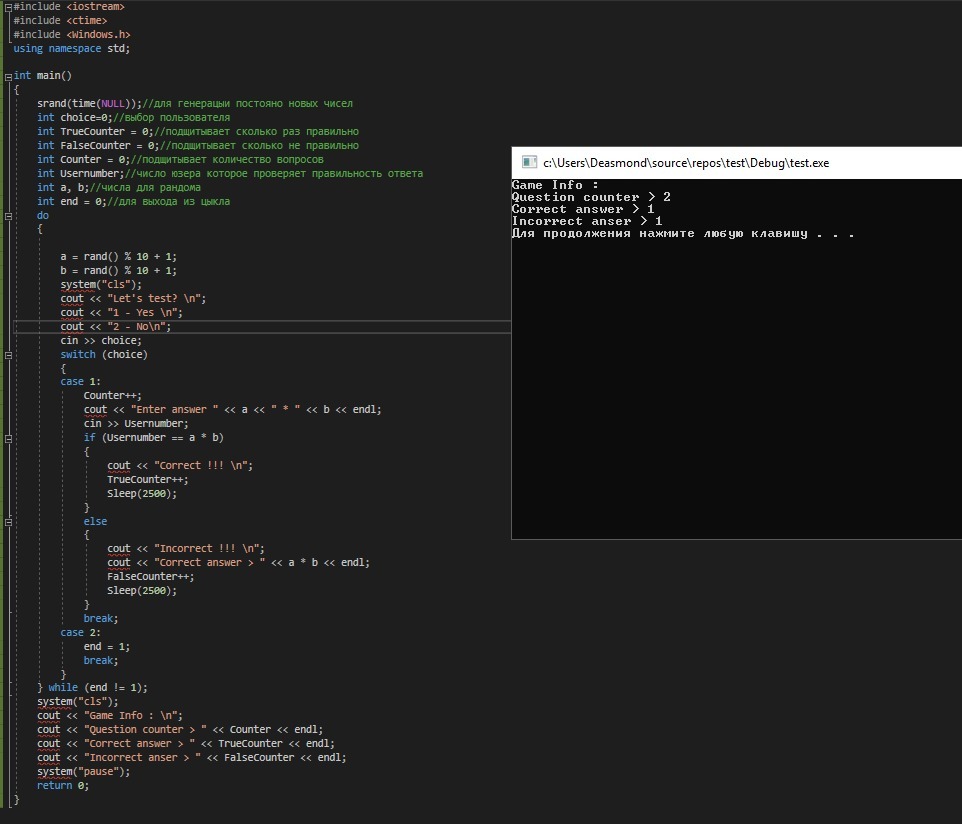This screenshot has width=962, height=824.
Task: Collapse the int main() function outline
Action: (9, 77)
